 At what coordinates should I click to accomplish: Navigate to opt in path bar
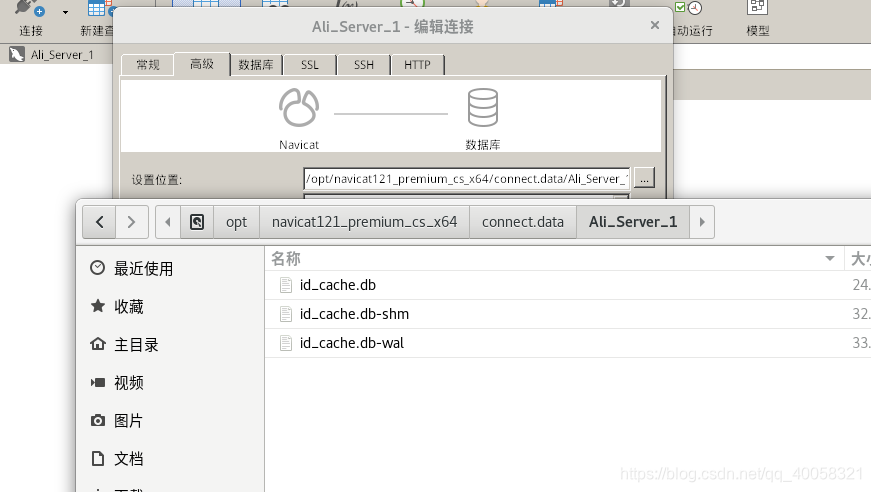(x=237, y=222)
